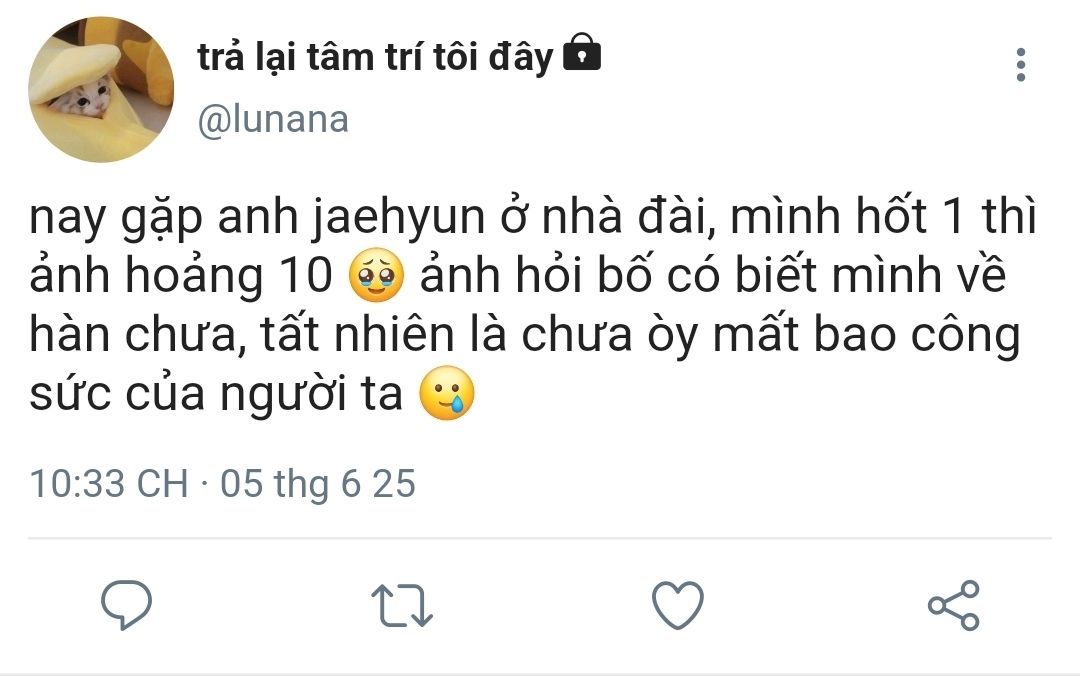1080x677 pixels.
Task: Like the tweet with the heart icon
Action: (678, 605)
